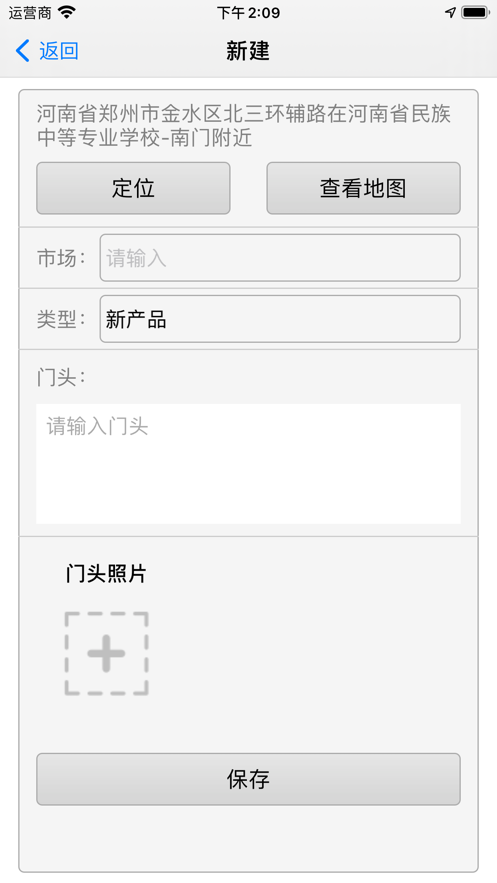
Task: Tap the time 下午 2:09 in status bar
Action: click(248, 12)
